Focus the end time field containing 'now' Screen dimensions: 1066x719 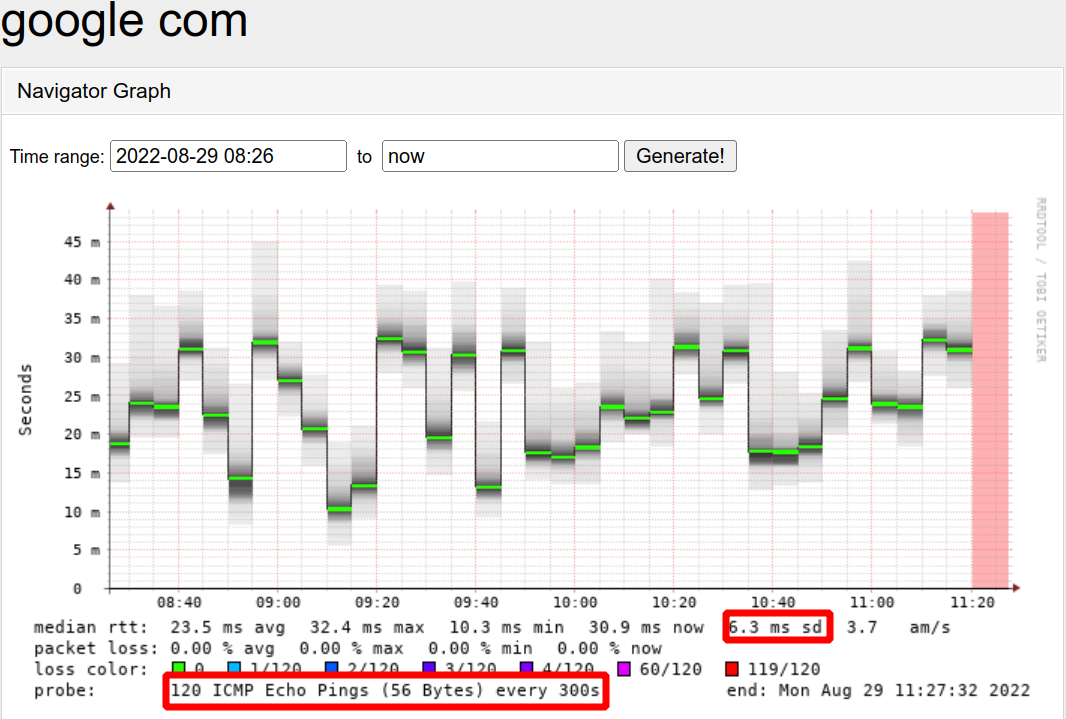tap(500, 156)
